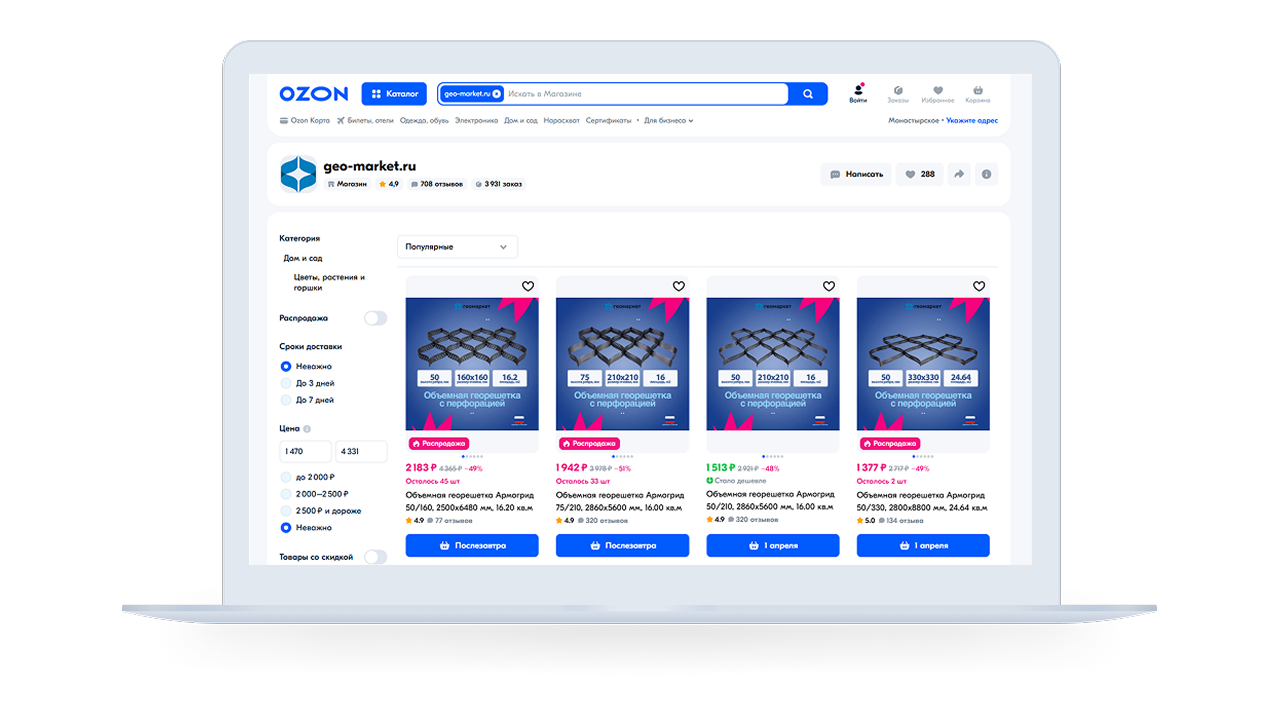This screenshot has height=720, width=1280.
Task: Select the До 3 дней delivery option
Action: coord(308,383)
